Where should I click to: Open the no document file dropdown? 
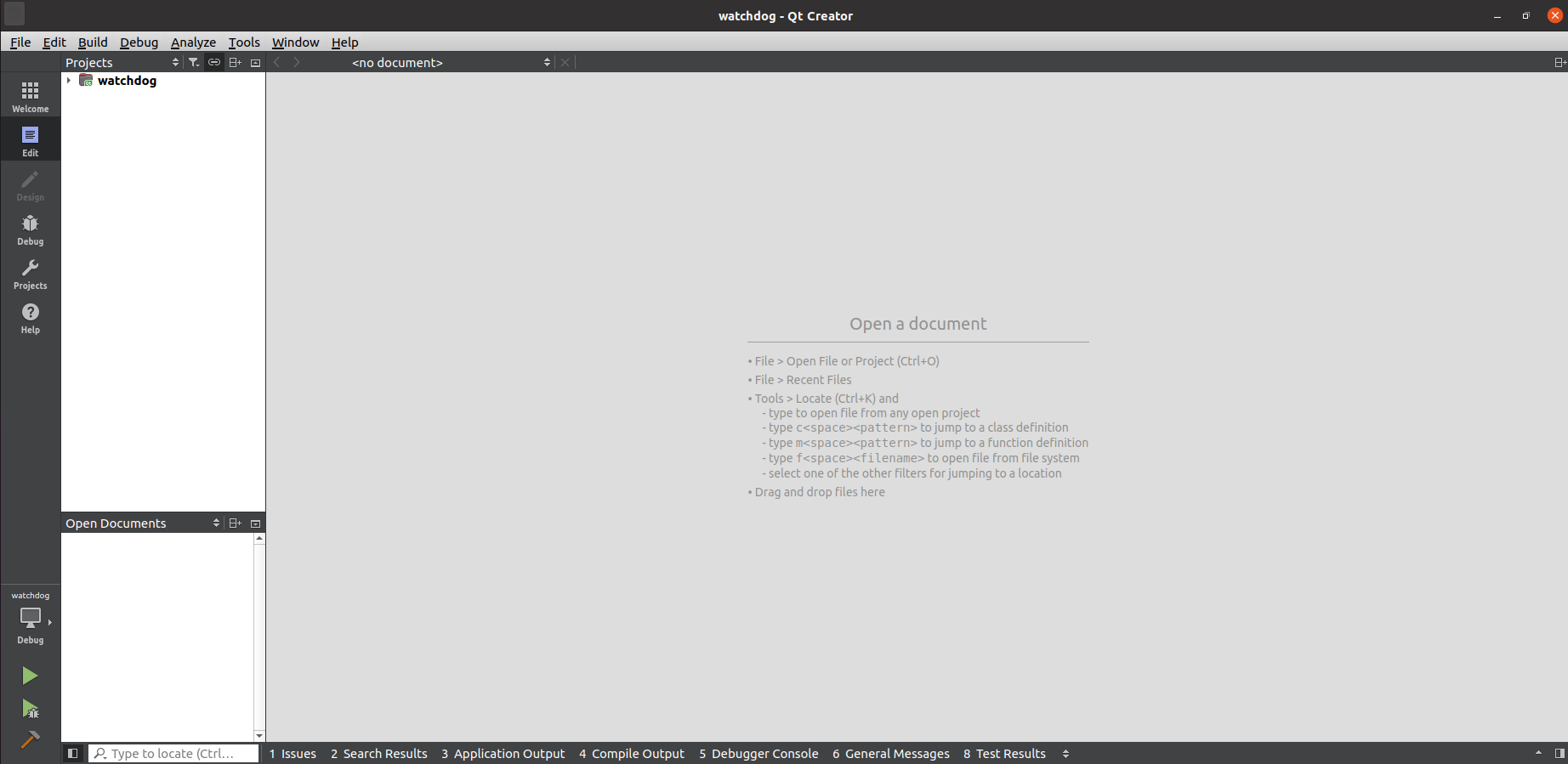pos(451,62)
